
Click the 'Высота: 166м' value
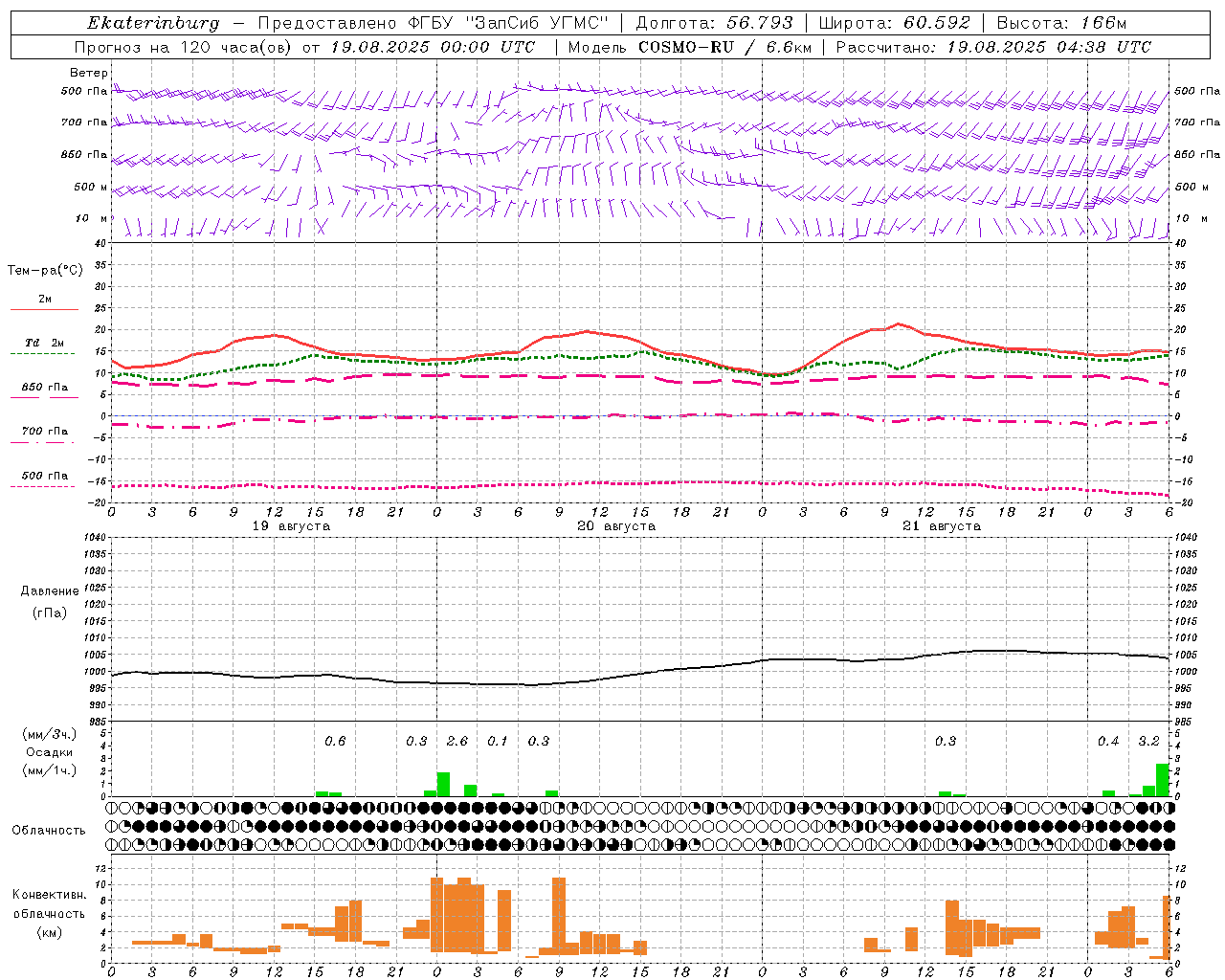click(1061, 23)
